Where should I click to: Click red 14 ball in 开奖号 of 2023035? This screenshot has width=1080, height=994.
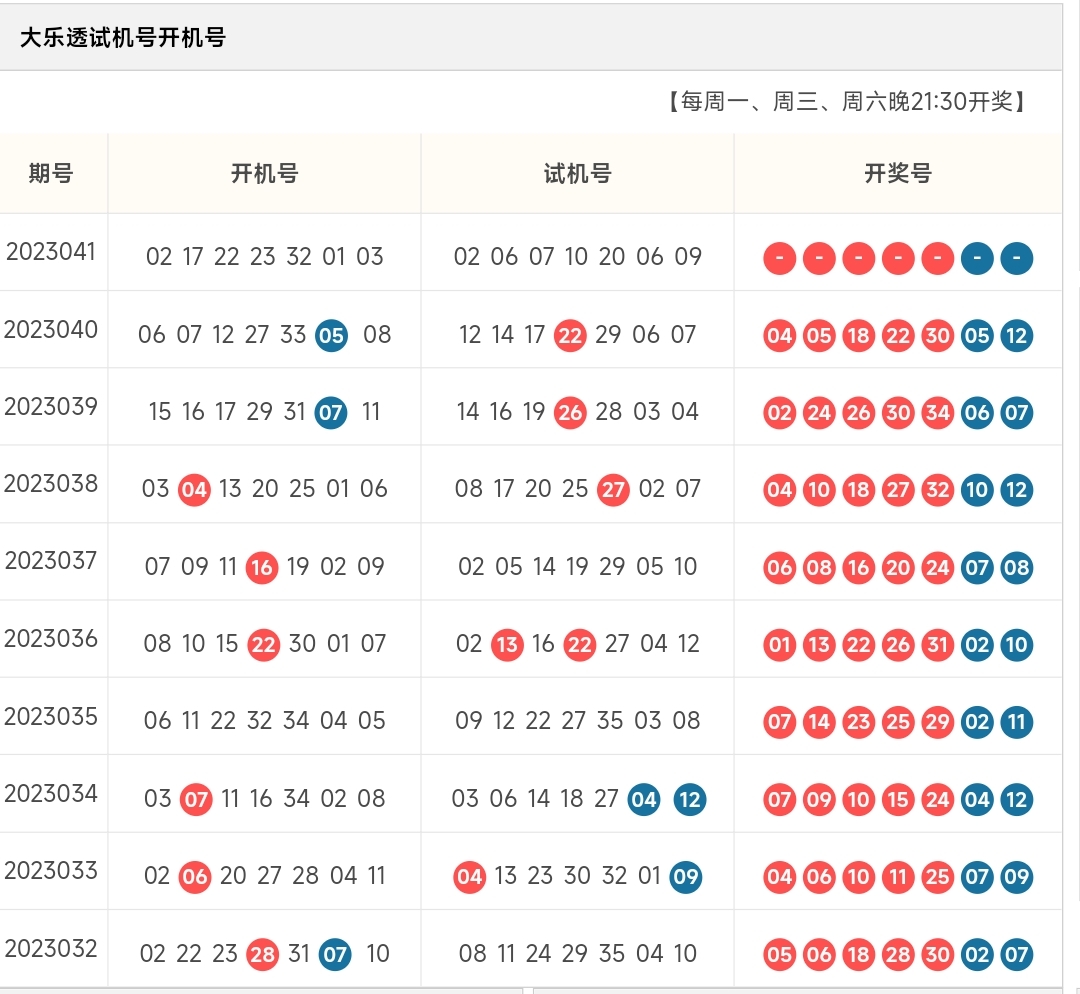(x=819, y=722)
